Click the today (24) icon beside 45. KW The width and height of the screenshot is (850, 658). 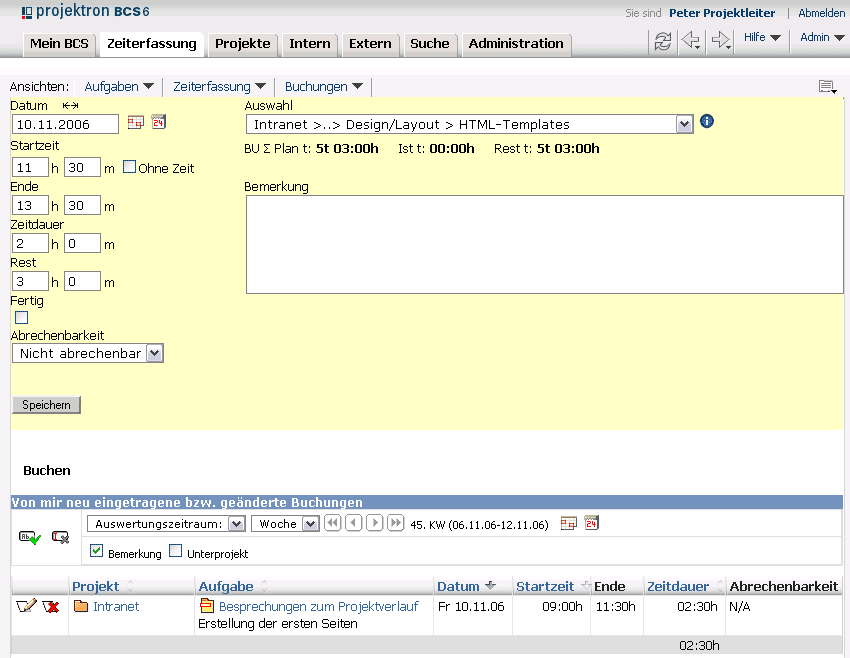click(x=591, y=523)
